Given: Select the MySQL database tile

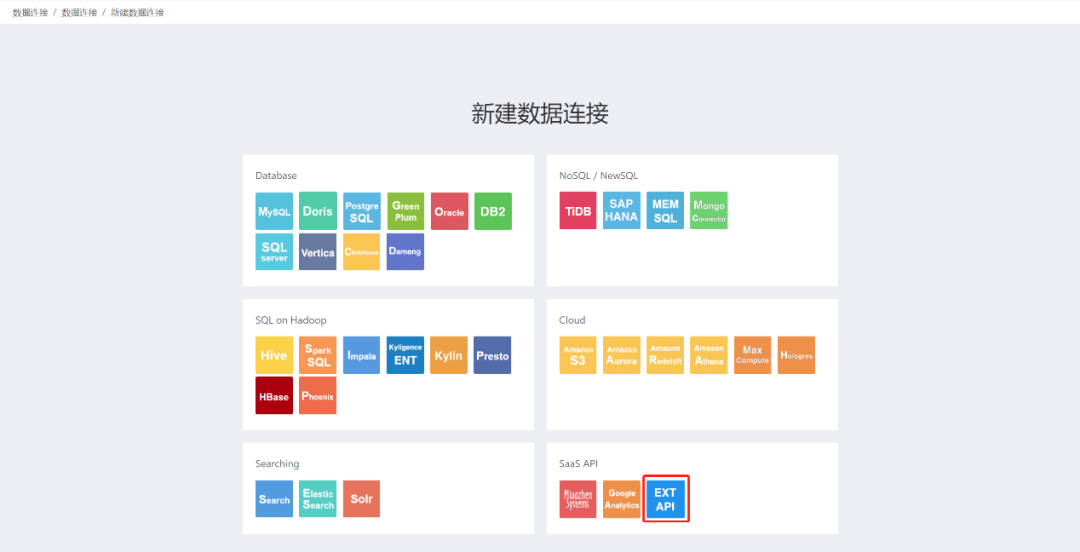Looking at the screenshot, I should click(274, 211).
